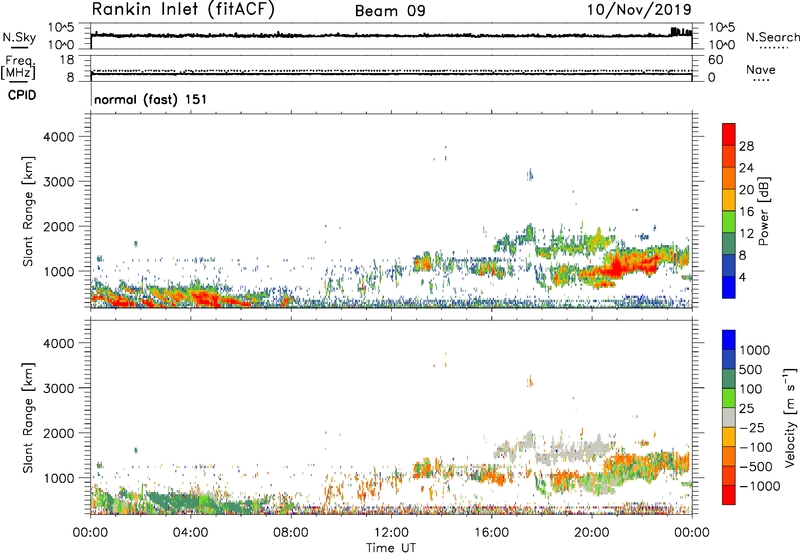Select the '04:00' time tick label
This screenshot has width=800, height=554.
click(x=190, y=533)
